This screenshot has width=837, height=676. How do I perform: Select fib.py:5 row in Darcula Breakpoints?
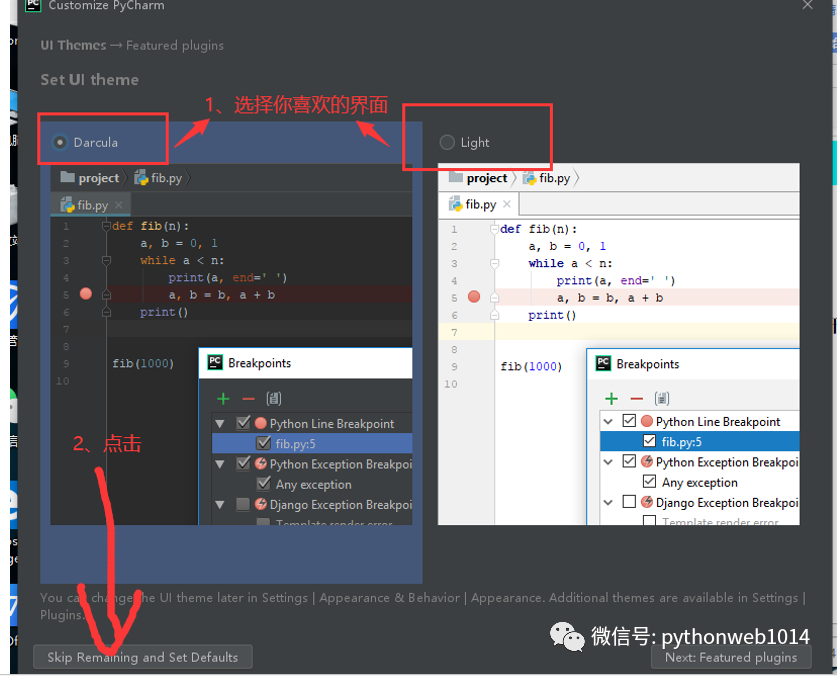click(312, 443)
